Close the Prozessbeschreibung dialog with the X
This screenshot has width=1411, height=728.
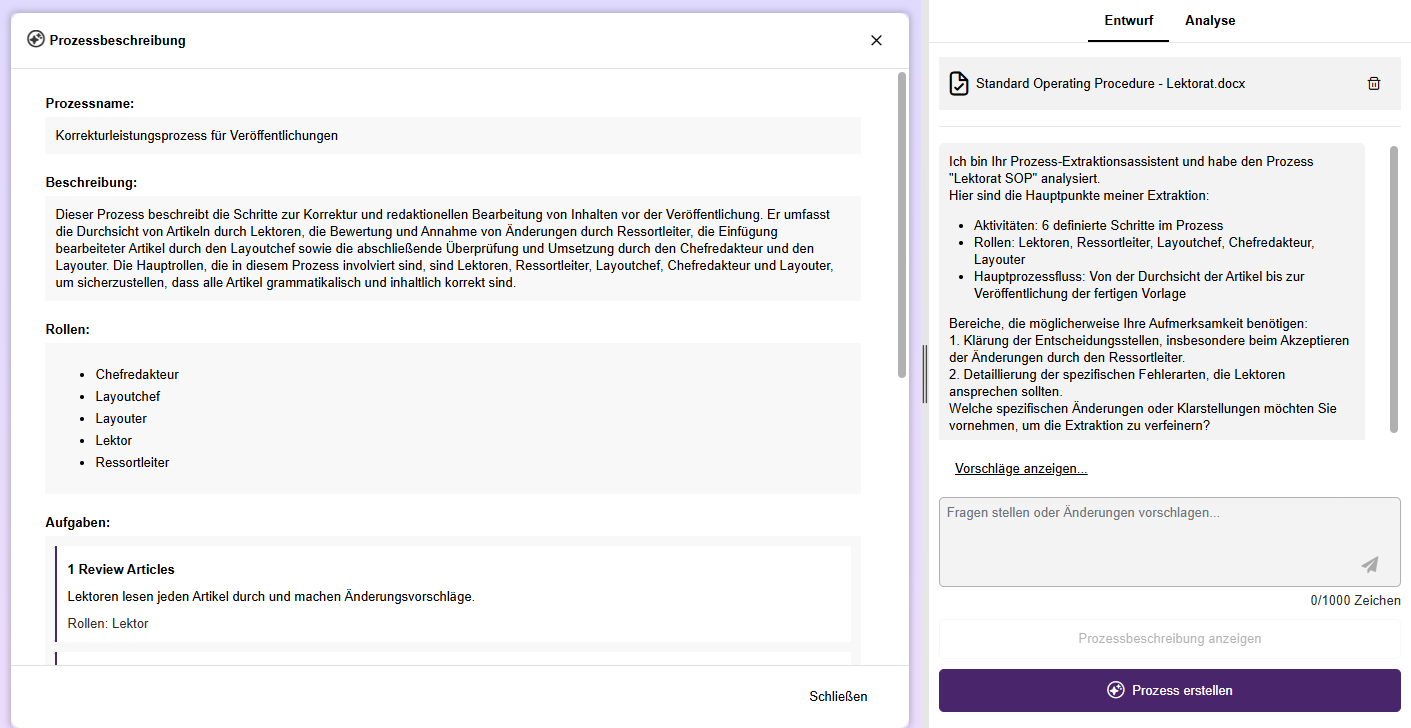coord(876,40)
